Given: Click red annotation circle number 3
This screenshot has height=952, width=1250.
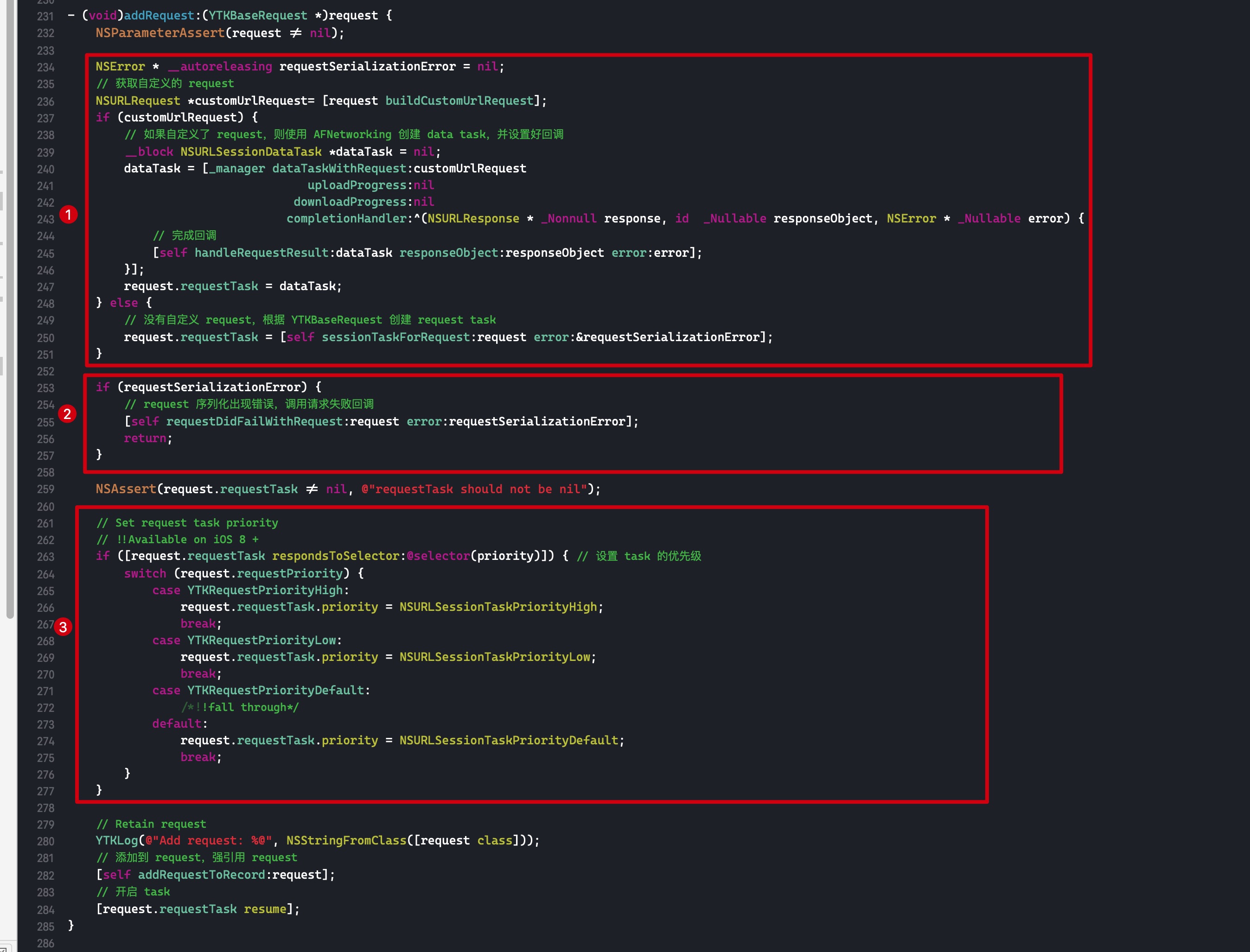Looking at the screenshot, I should click(63, 627).
